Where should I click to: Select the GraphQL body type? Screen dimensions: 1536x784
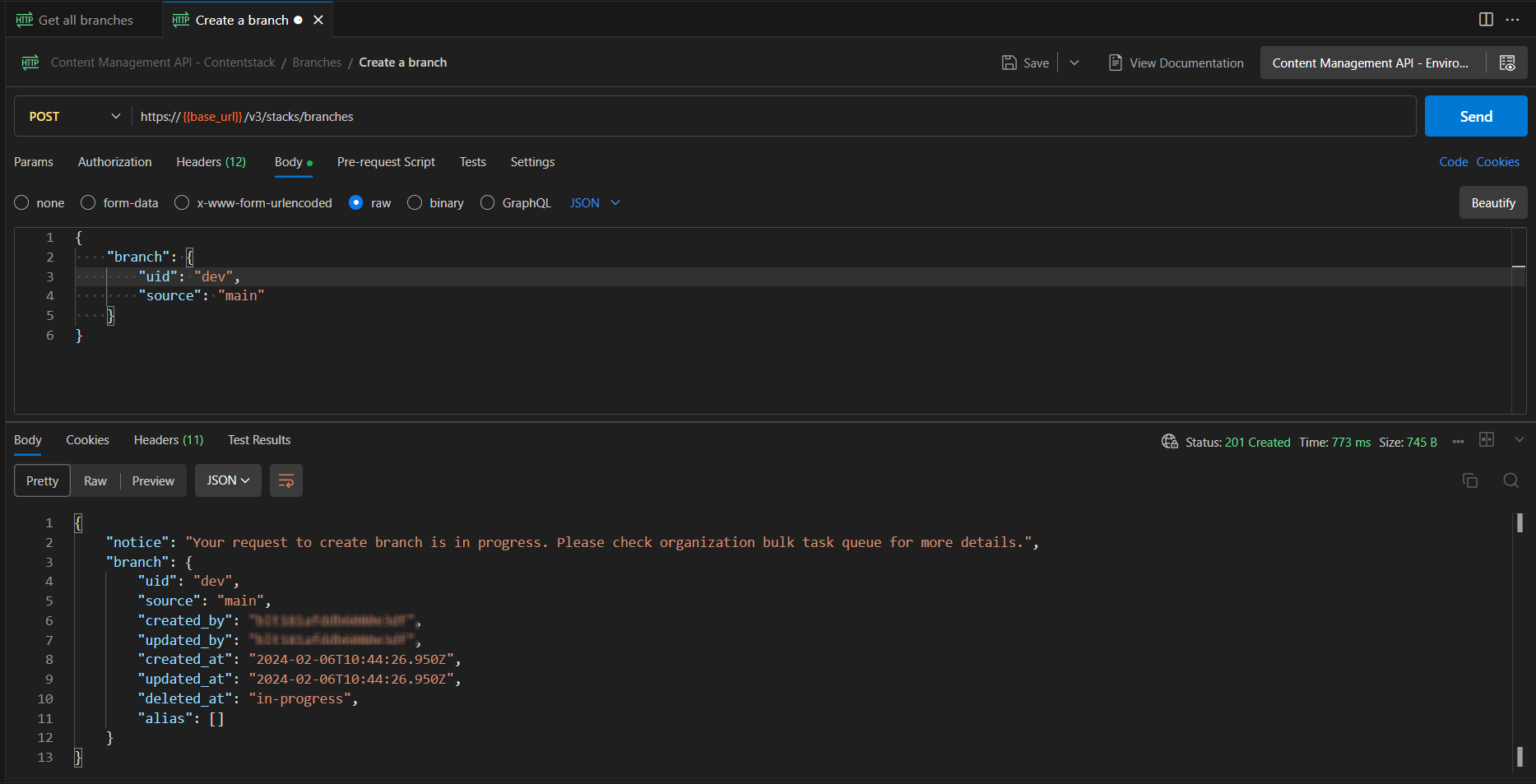click(x=488, y=203)
